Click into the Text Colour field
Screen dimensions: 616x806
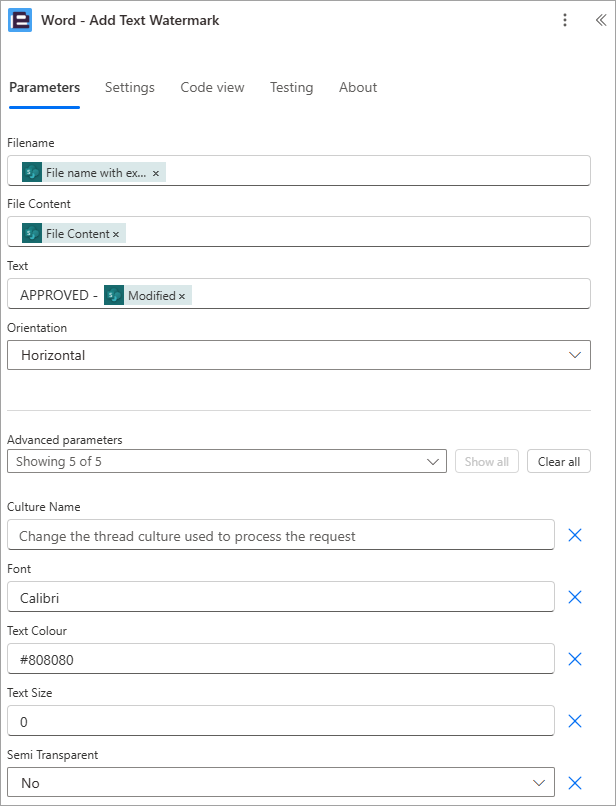(281, 658)
